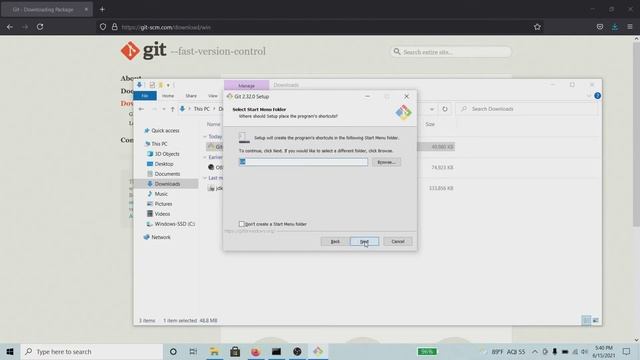Open notification center icon on taskbar

[x=627, y=351]
